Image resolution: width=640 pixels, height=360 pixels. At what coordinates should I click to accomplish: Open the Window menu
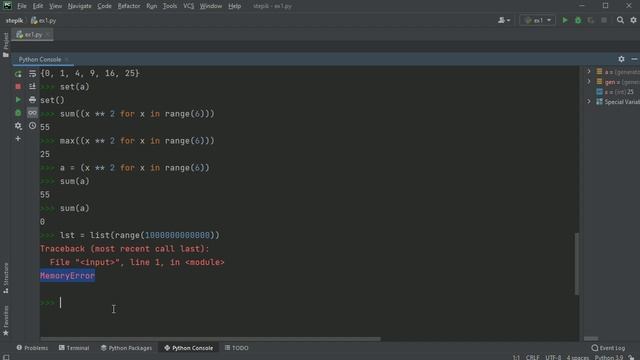coord(211,6)
